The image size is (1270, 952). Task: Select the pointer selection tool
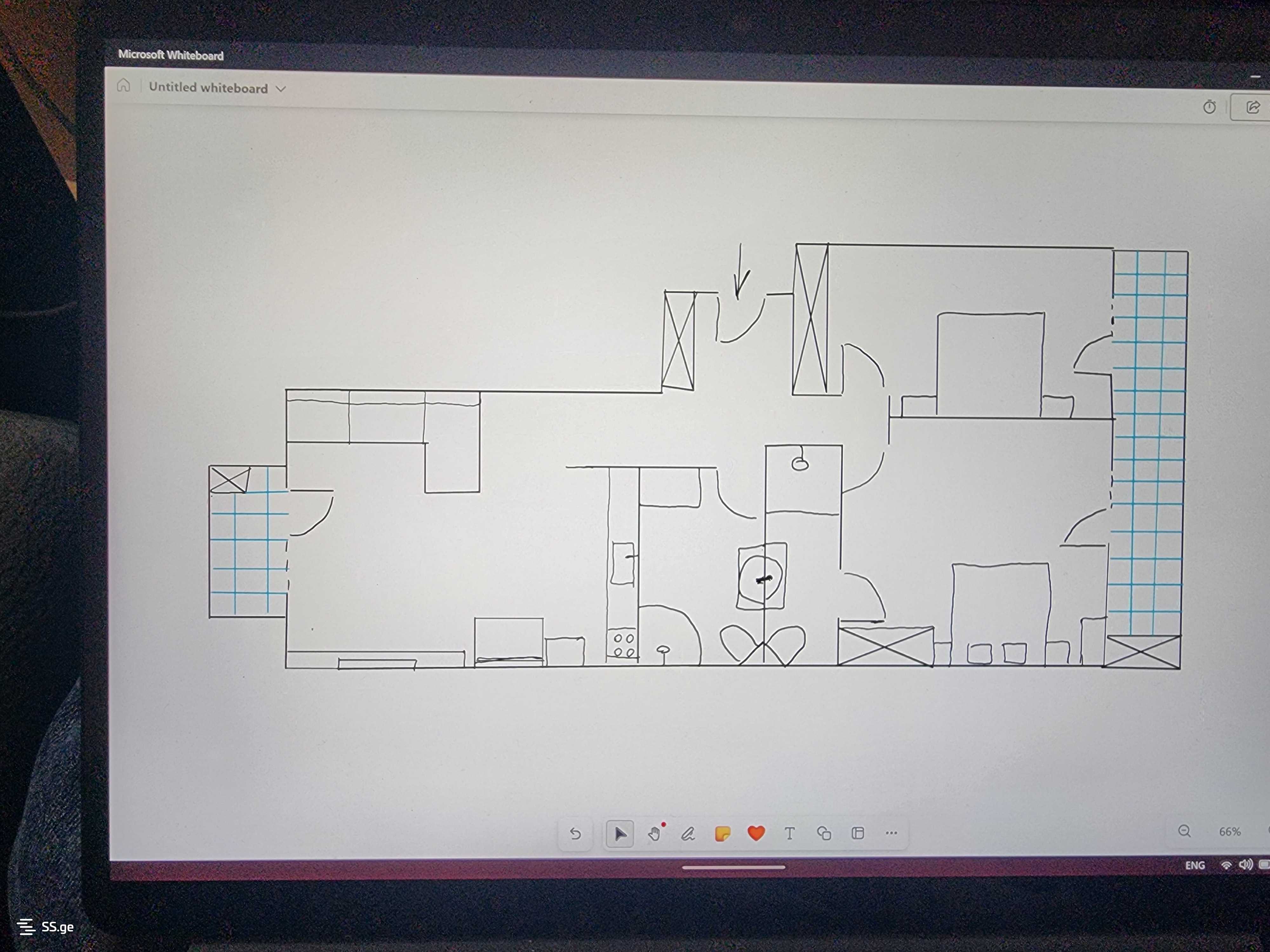pyautogui.click(x=620, y=834)
